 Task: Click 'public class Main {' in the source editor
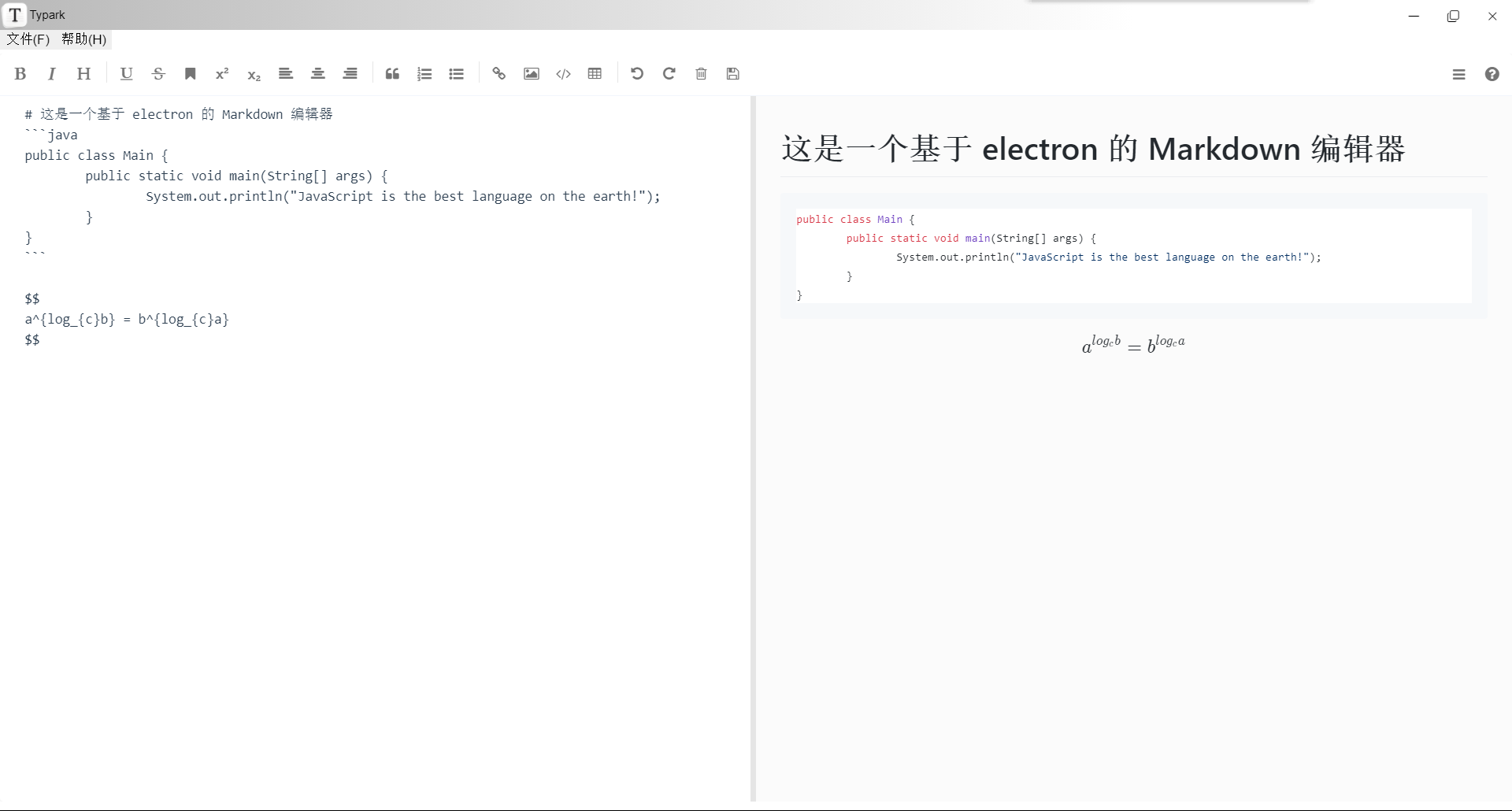tap(96, 155)
